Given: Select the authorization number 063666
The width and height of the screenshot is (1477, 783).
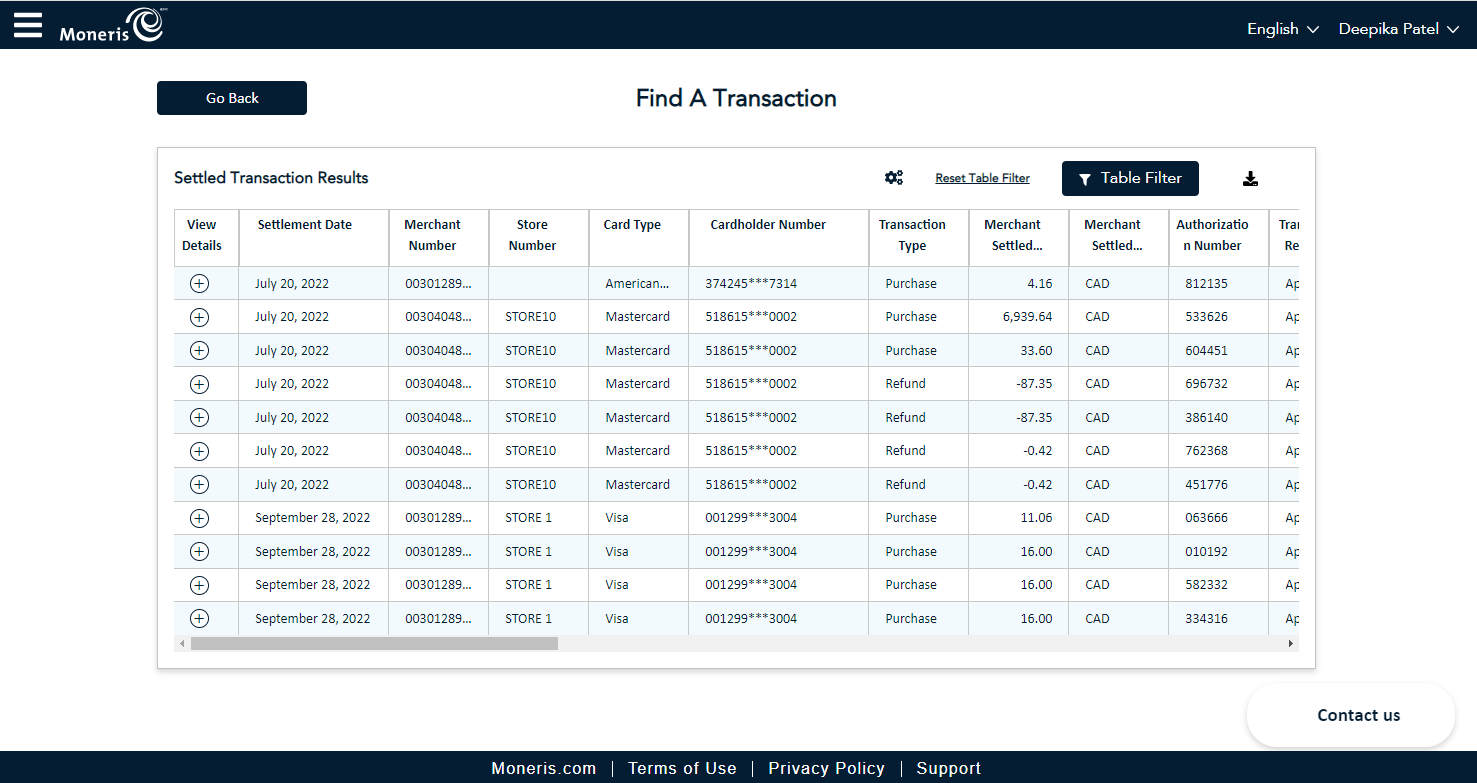Looking at the screenshot, I should click(x=1206, y=518).
